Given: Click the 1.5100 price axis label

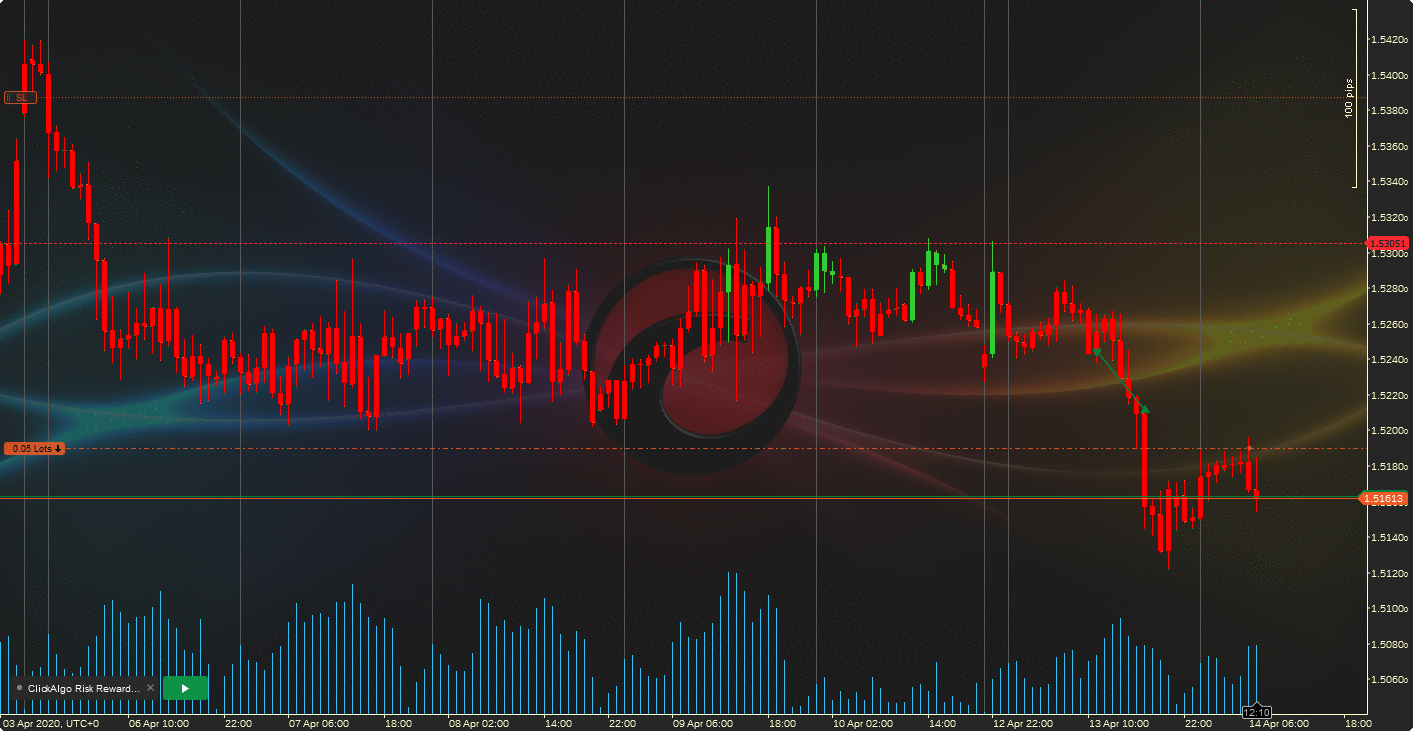Looking at the screenshot, I should [1389, 609].
